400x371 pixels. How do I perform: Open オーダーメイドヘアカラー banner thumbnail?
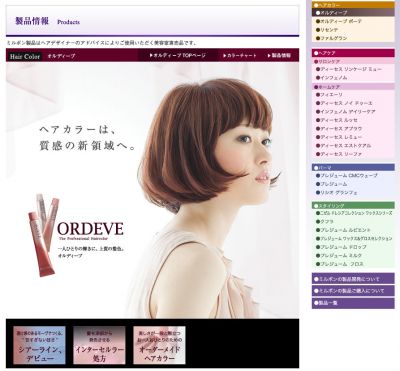pyautogui.click(x=159, y=345)
